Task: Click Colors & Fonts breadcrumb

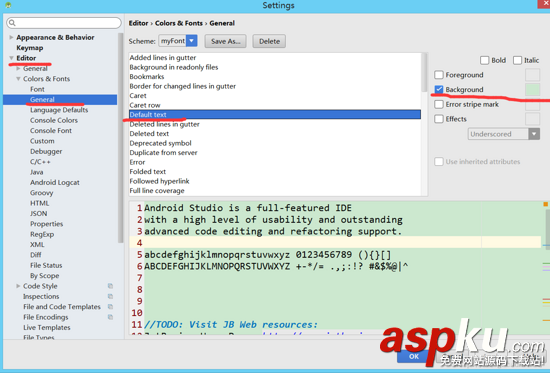Action: [x=179, y=23]
